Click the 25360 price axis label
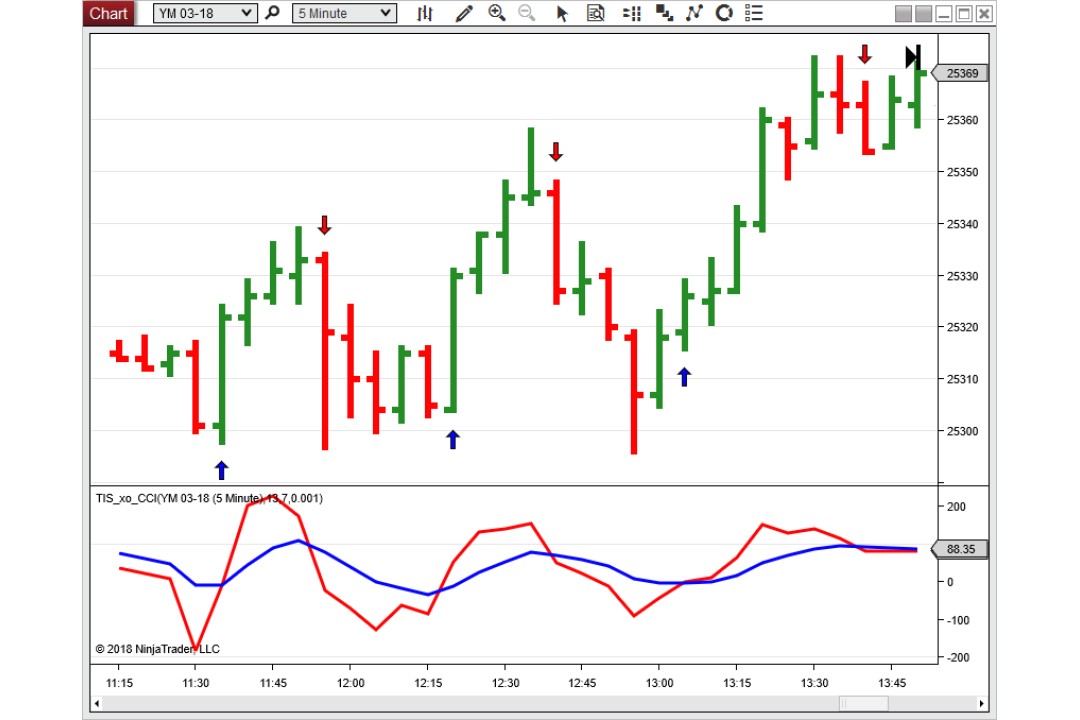 click(x=962, y=120)
